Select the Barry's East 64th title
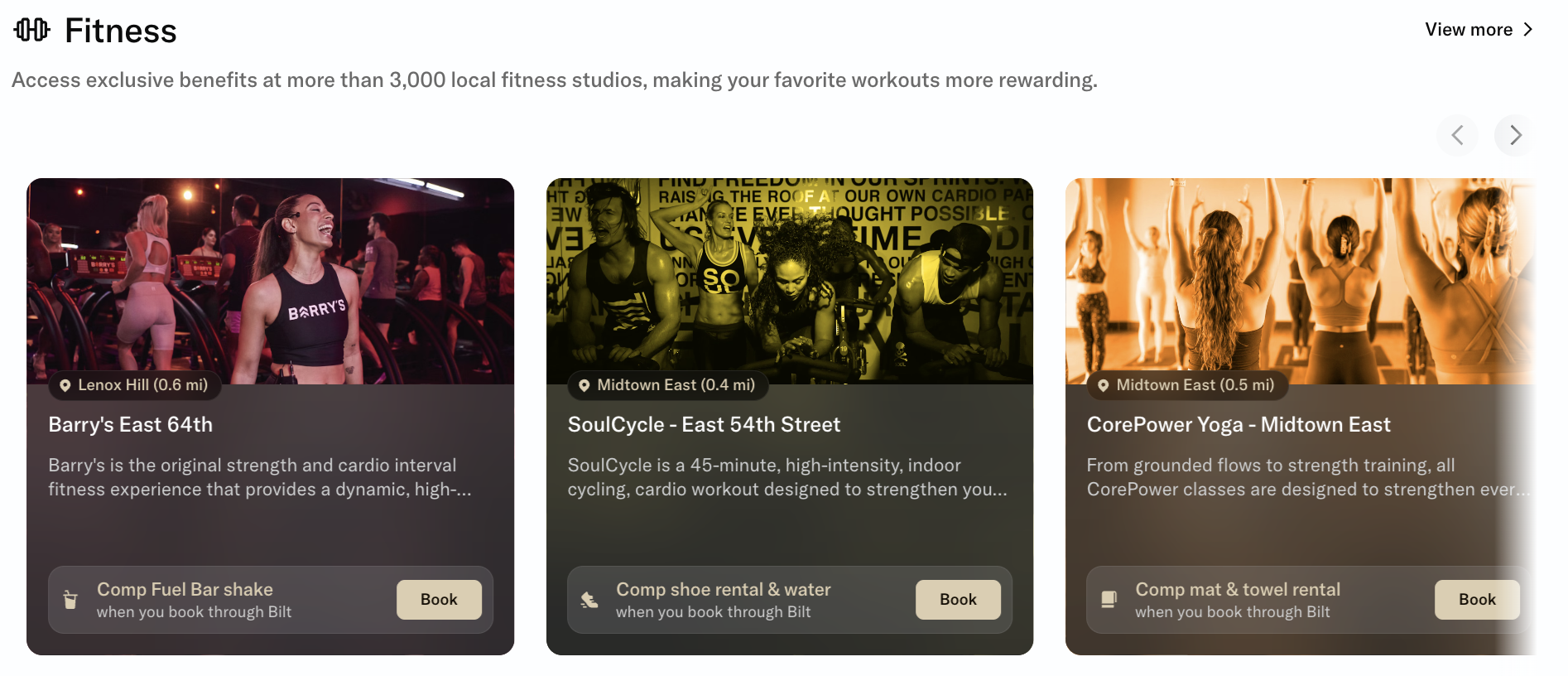The width and height of the screenshot is (1568, 676). (x=131, y=425)
